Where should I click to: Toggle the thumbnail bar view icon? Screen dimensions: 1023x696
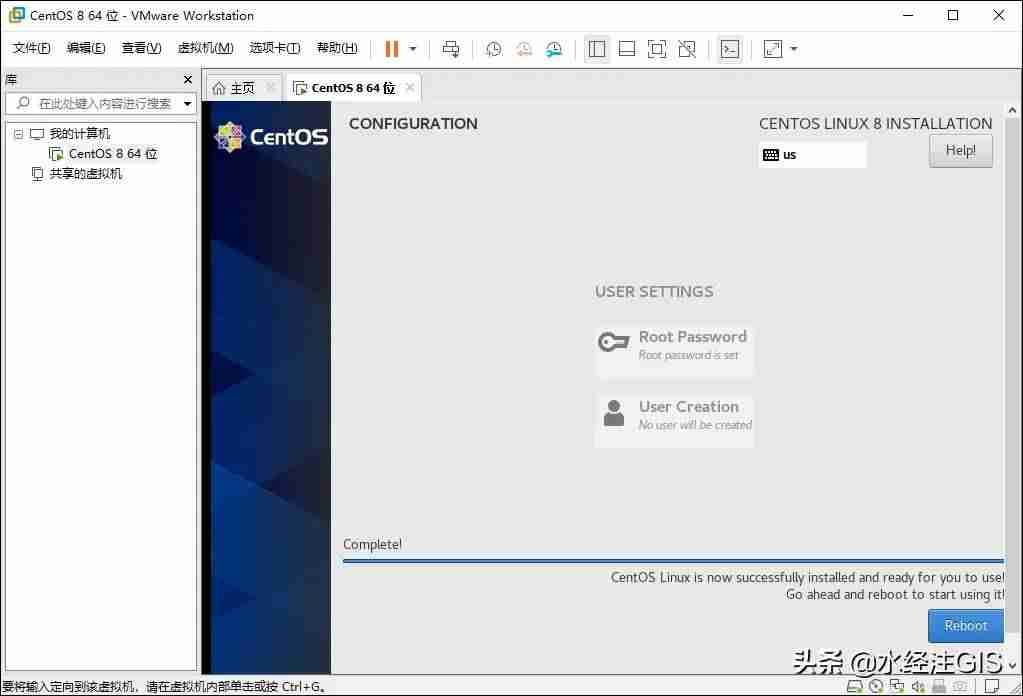[627, 49]
